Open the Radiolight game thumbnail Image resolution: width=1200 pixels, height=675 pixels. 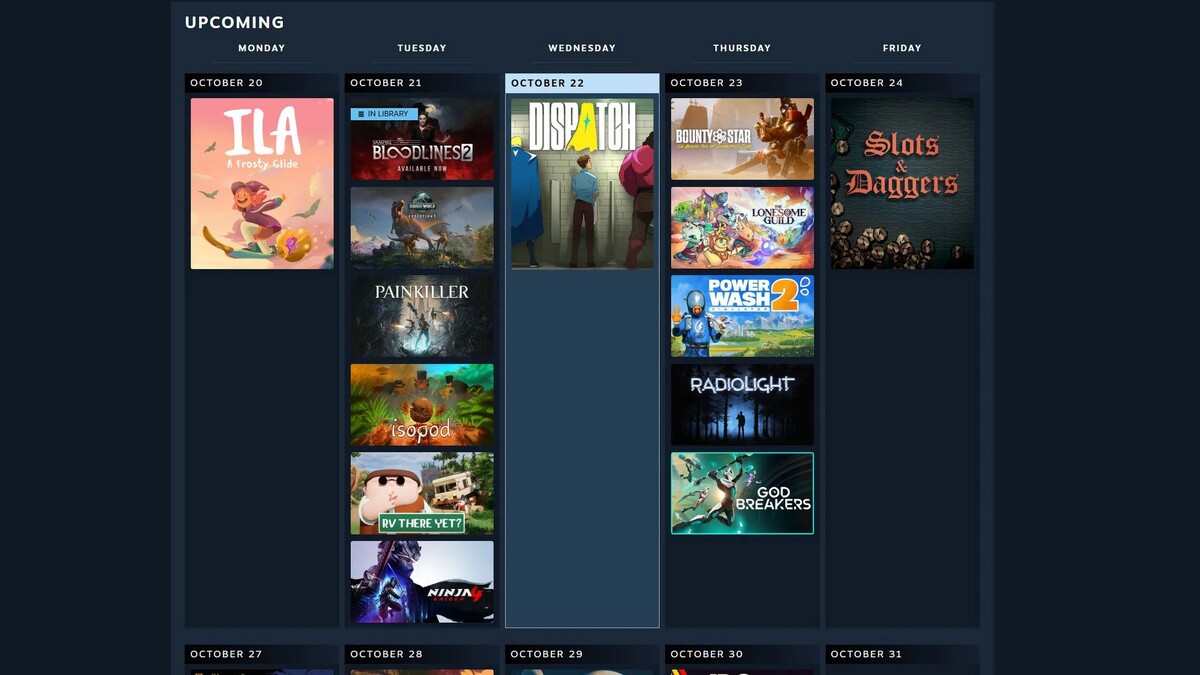(x=741, y=404)
